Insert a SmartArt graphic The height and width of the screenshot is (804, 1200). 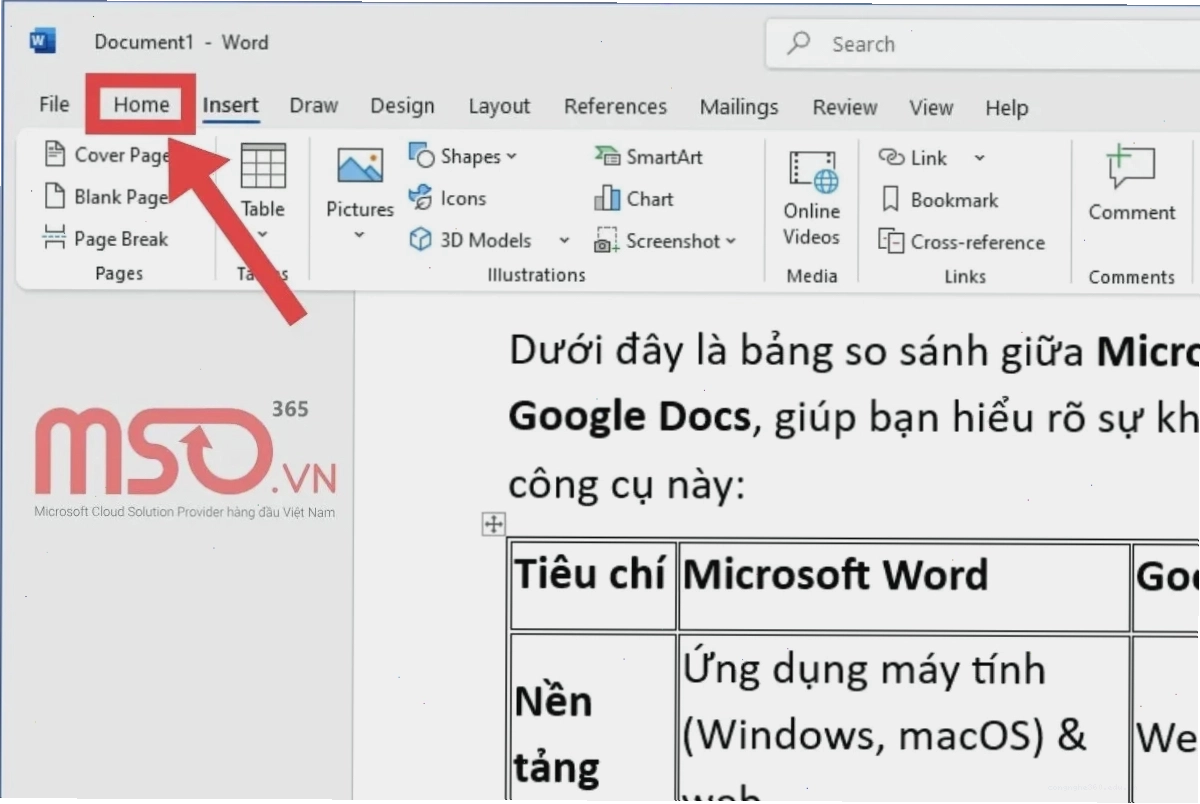tap(648, 156)
